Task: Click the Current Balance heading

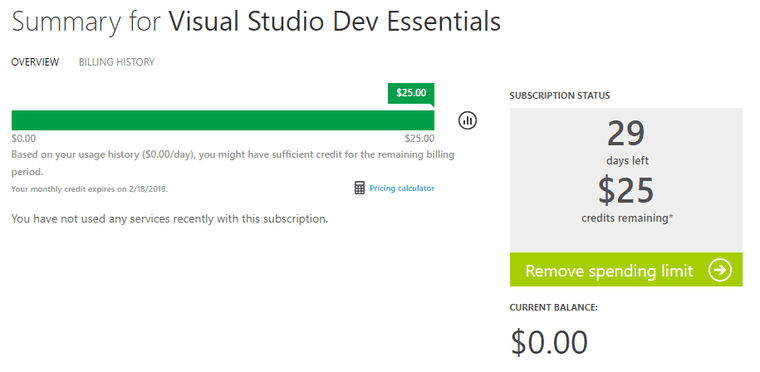Action: coord(554,307)
